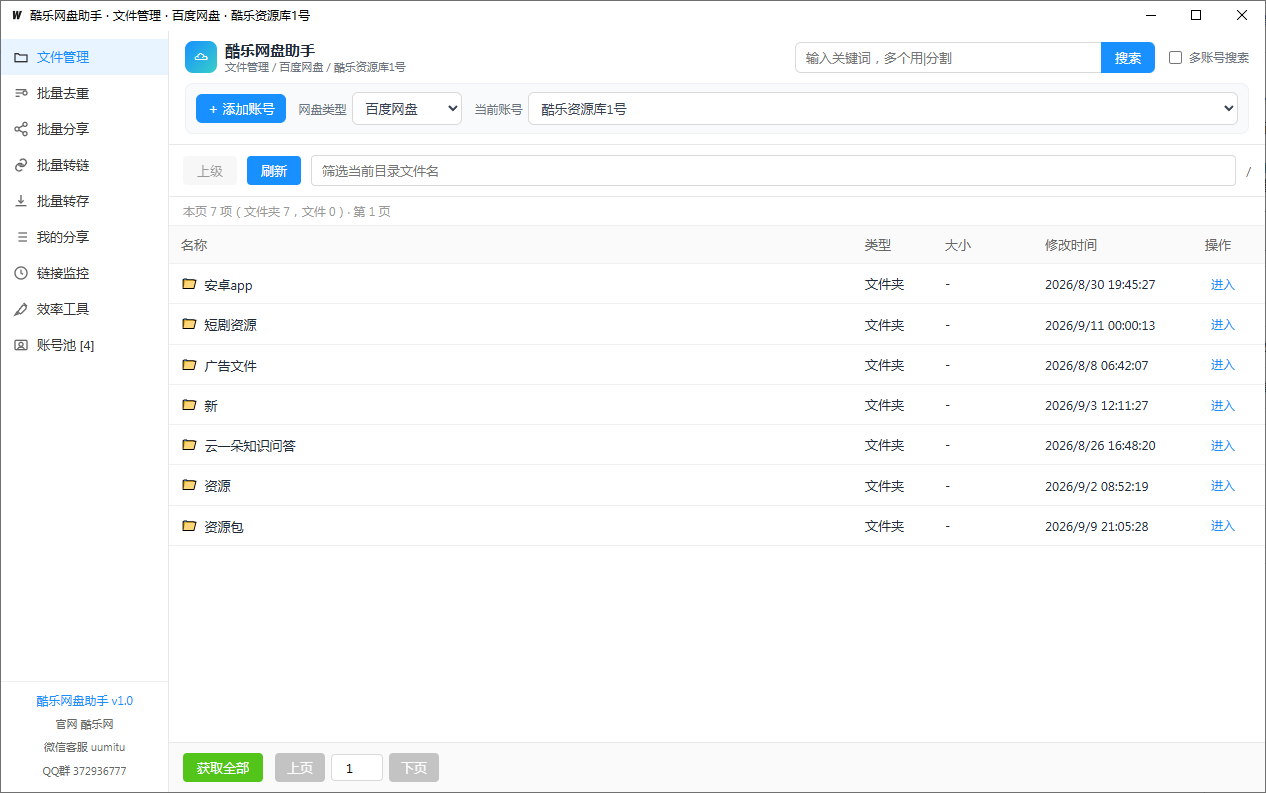
Task: Click the folder icon of 新
Action: [189, 405]
